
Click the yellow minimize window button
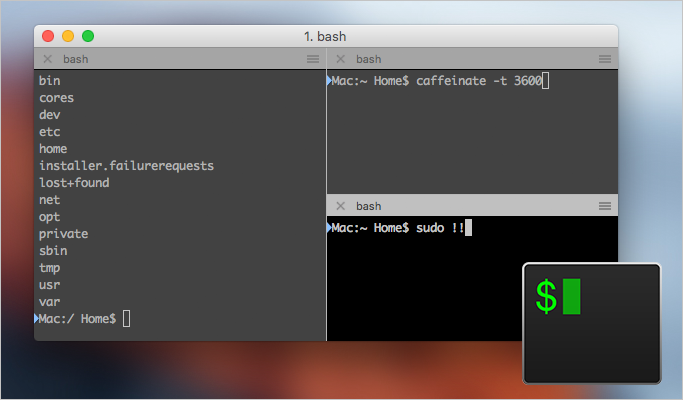click(x=68, y=36)
